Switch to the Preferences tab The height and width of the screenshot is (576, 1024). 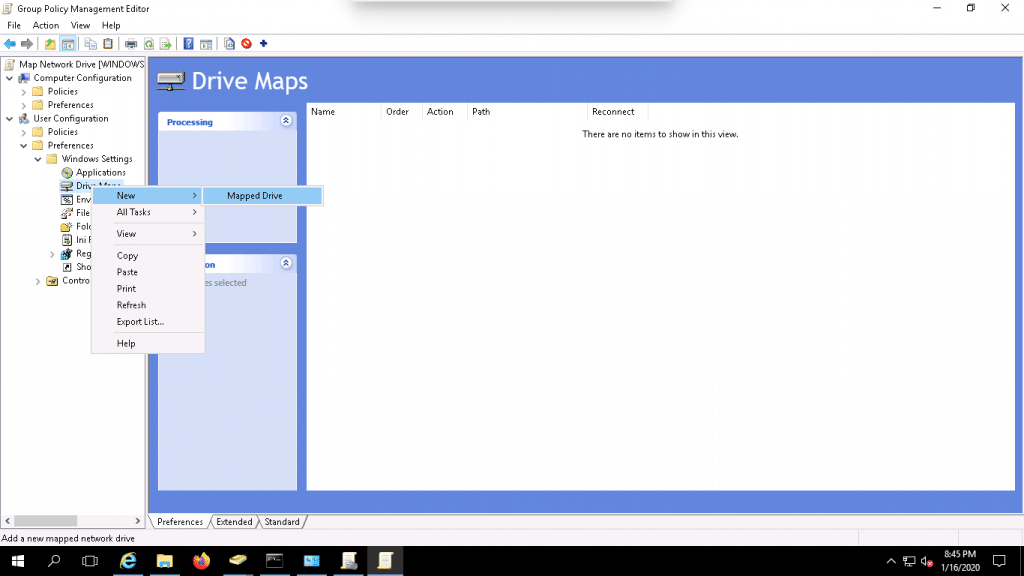(180, 522)
